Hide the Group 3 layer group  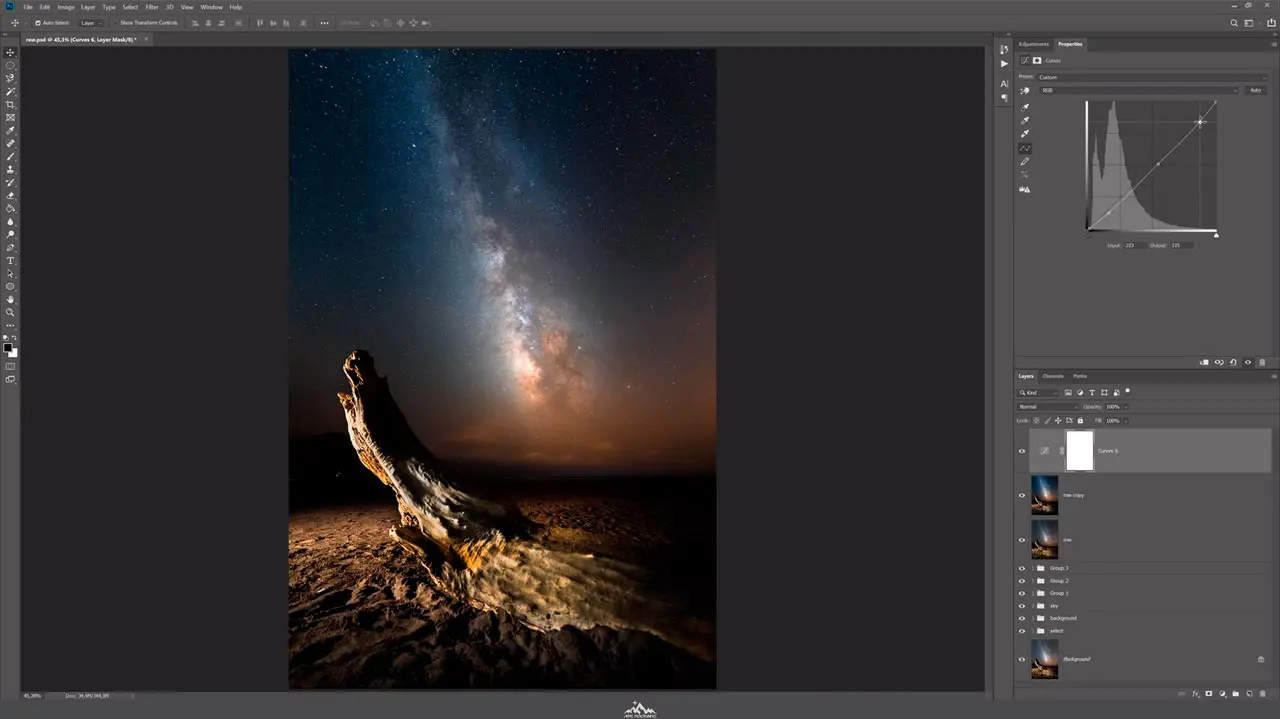pos(1021,568)
